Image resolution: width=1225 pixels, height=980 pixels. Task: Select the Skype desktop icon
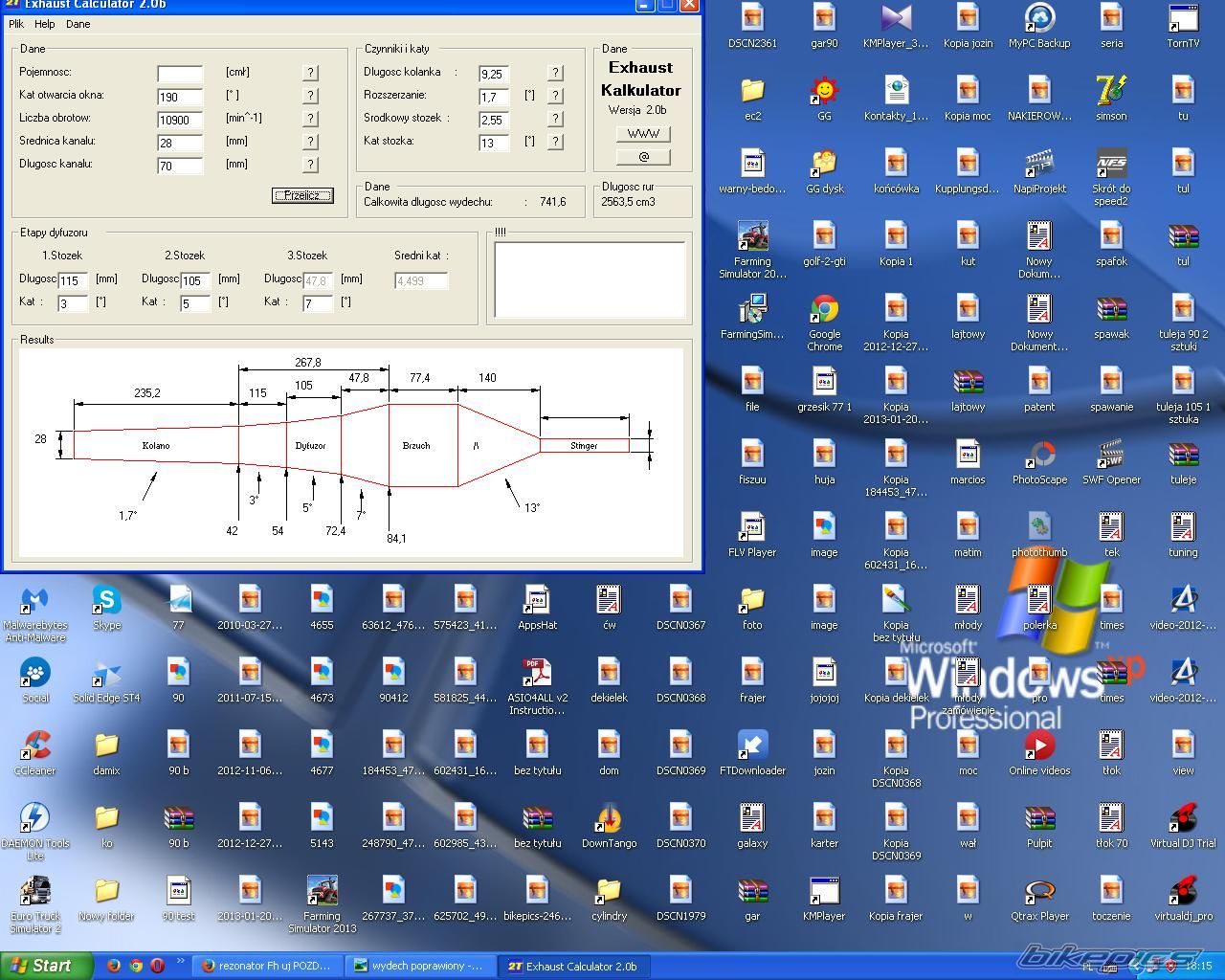point(106,608)
